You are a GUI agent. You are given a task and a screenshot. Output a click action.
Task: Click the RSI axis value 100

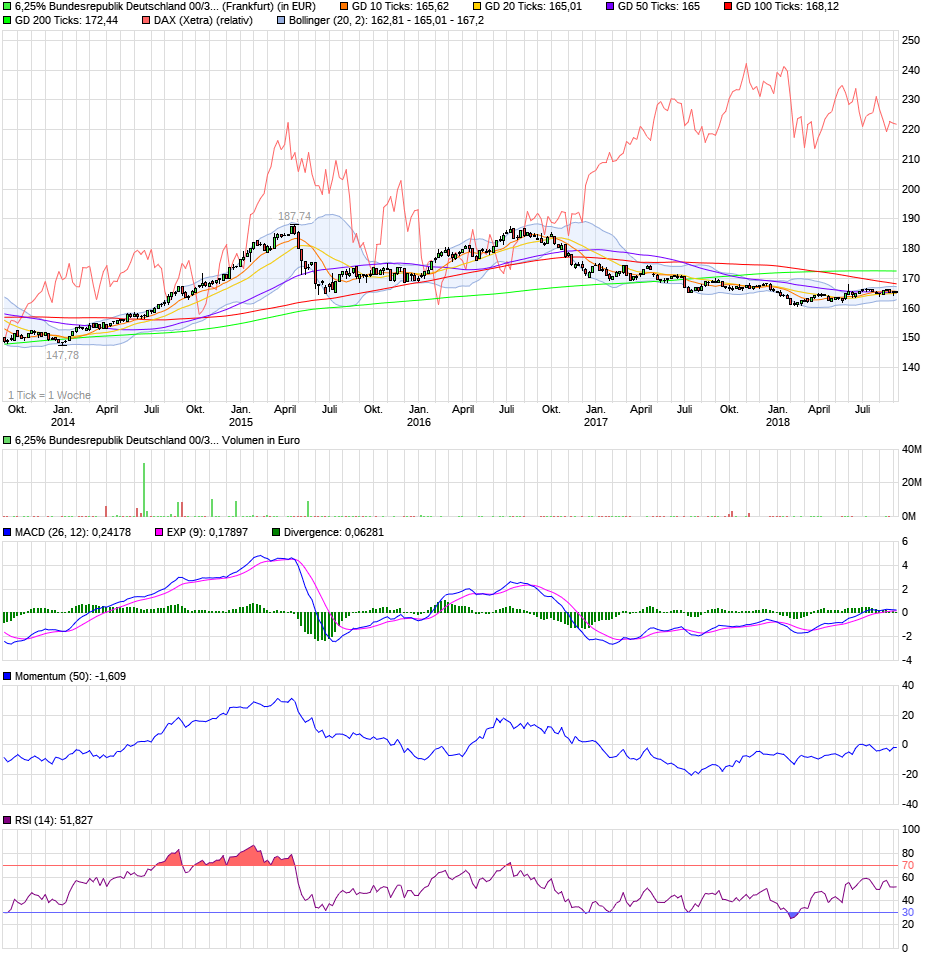(911, 830)
